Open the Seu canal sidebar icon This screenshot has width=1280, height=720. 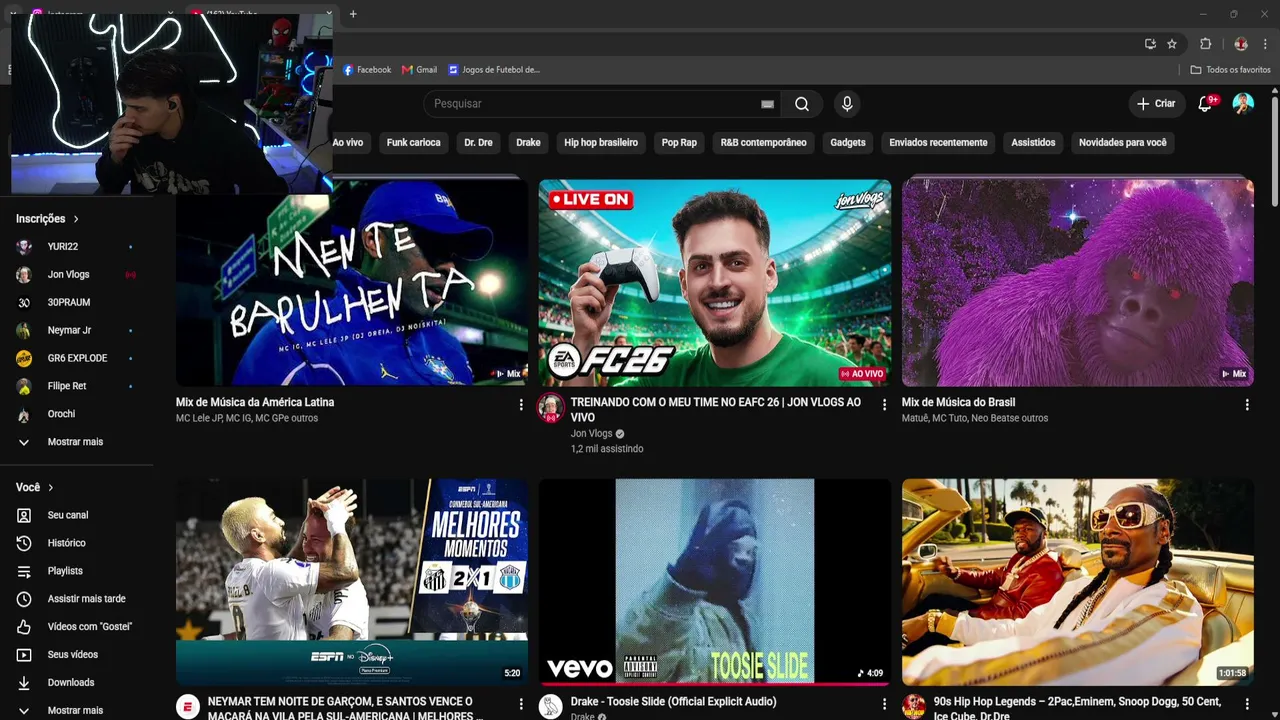24,515
